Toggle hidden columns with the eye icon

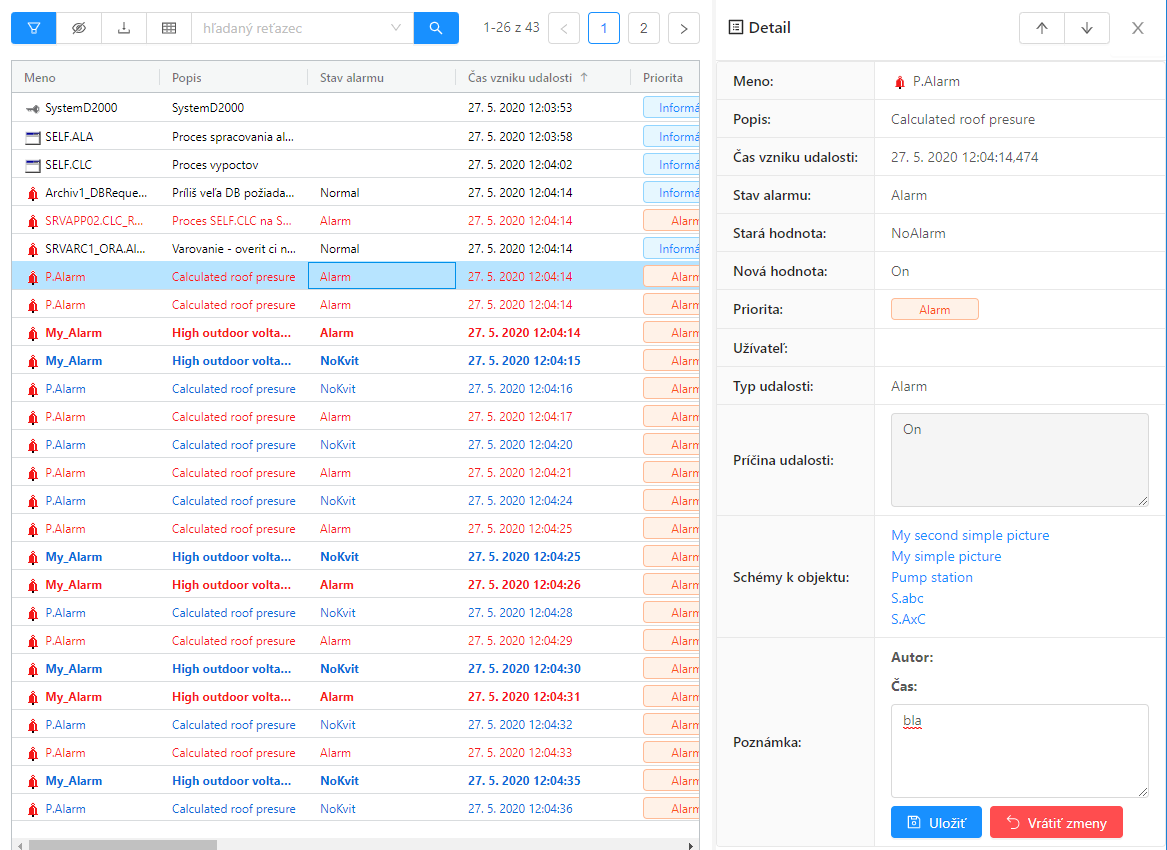coord(79,28)
